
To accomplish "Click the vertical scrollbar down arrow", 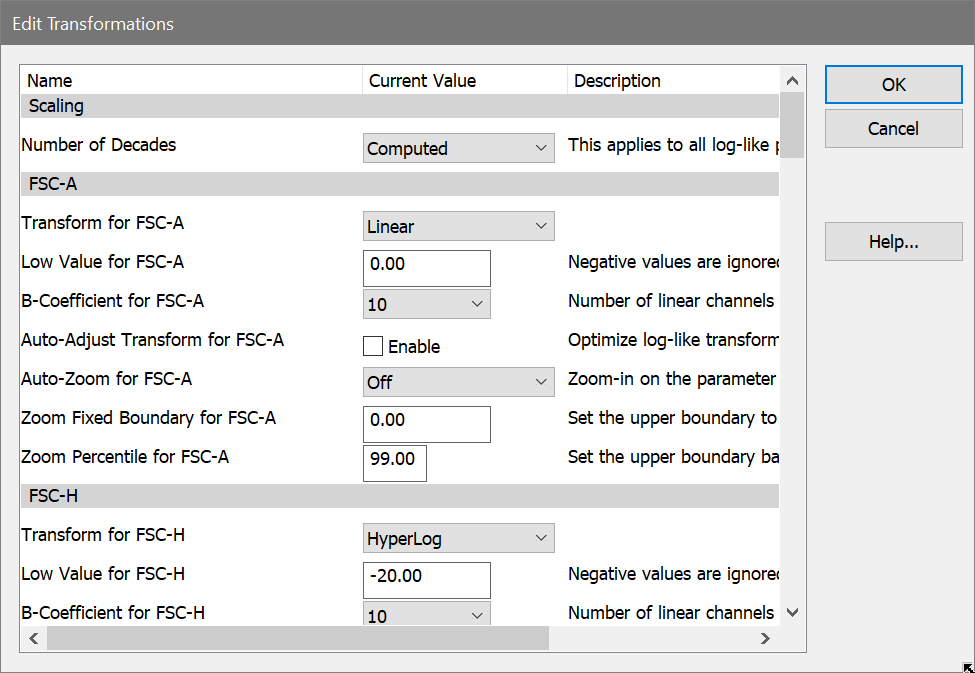I will [x=792, y=613].
